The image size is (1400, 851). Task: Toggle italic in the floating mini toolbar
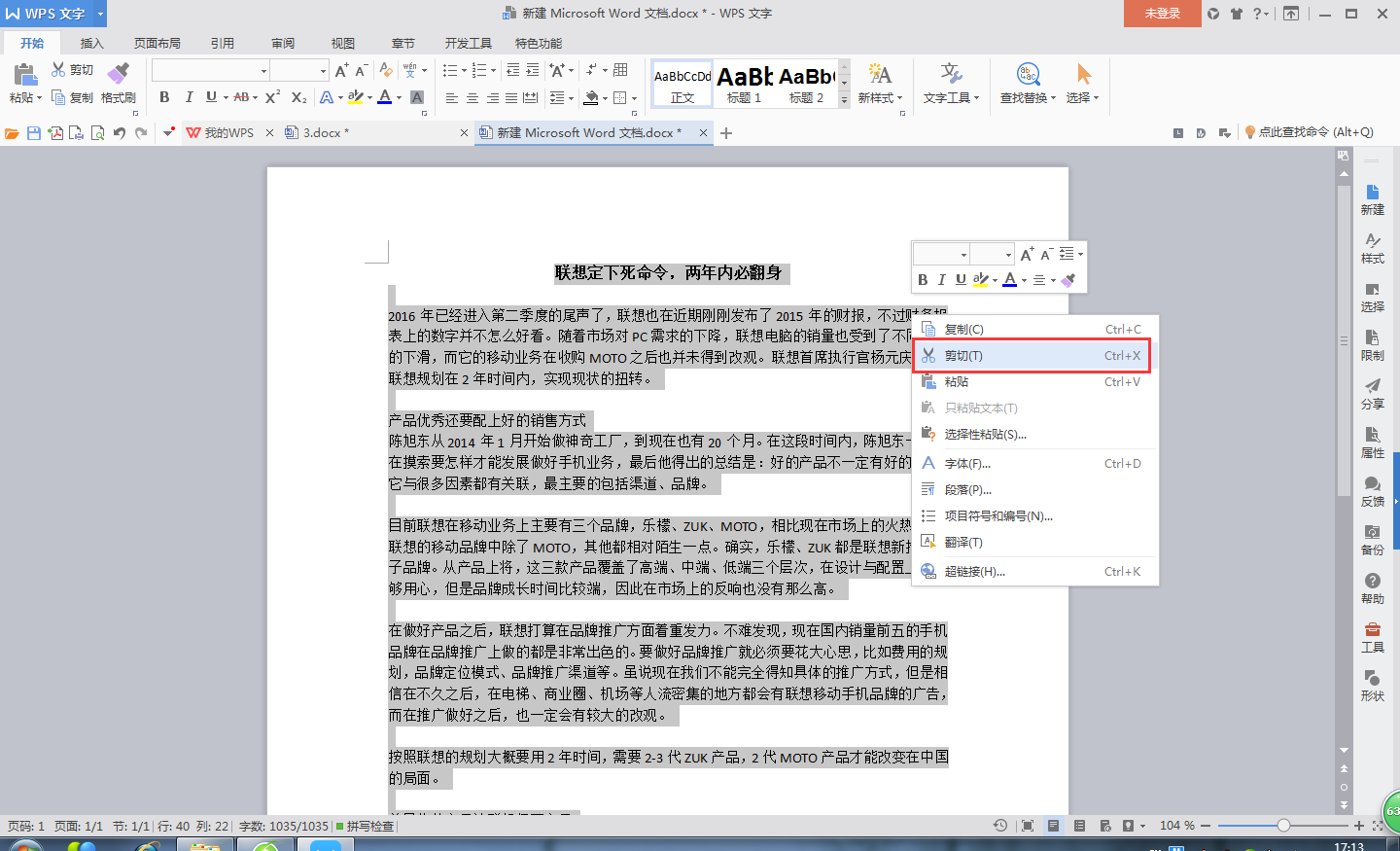(x=941, y=280)
